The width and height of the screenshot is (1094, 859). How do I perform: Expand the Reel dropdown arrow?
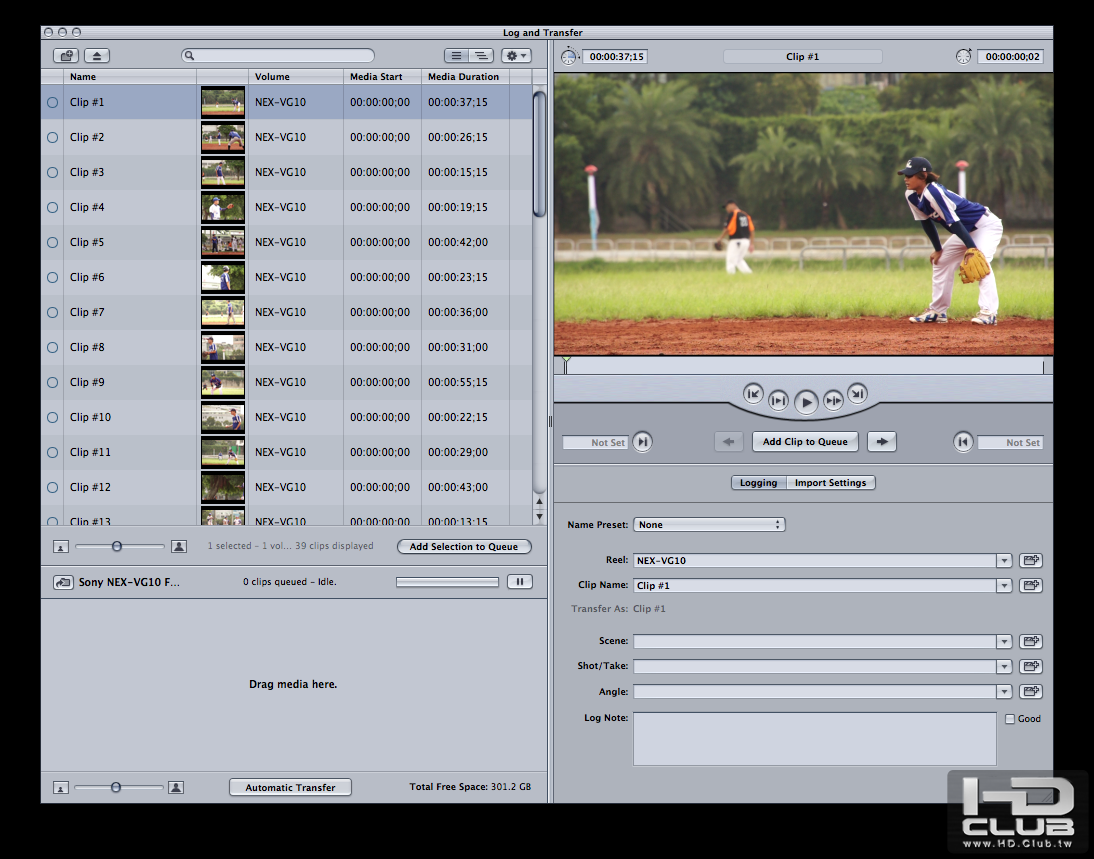click(x=1004, y=560)
